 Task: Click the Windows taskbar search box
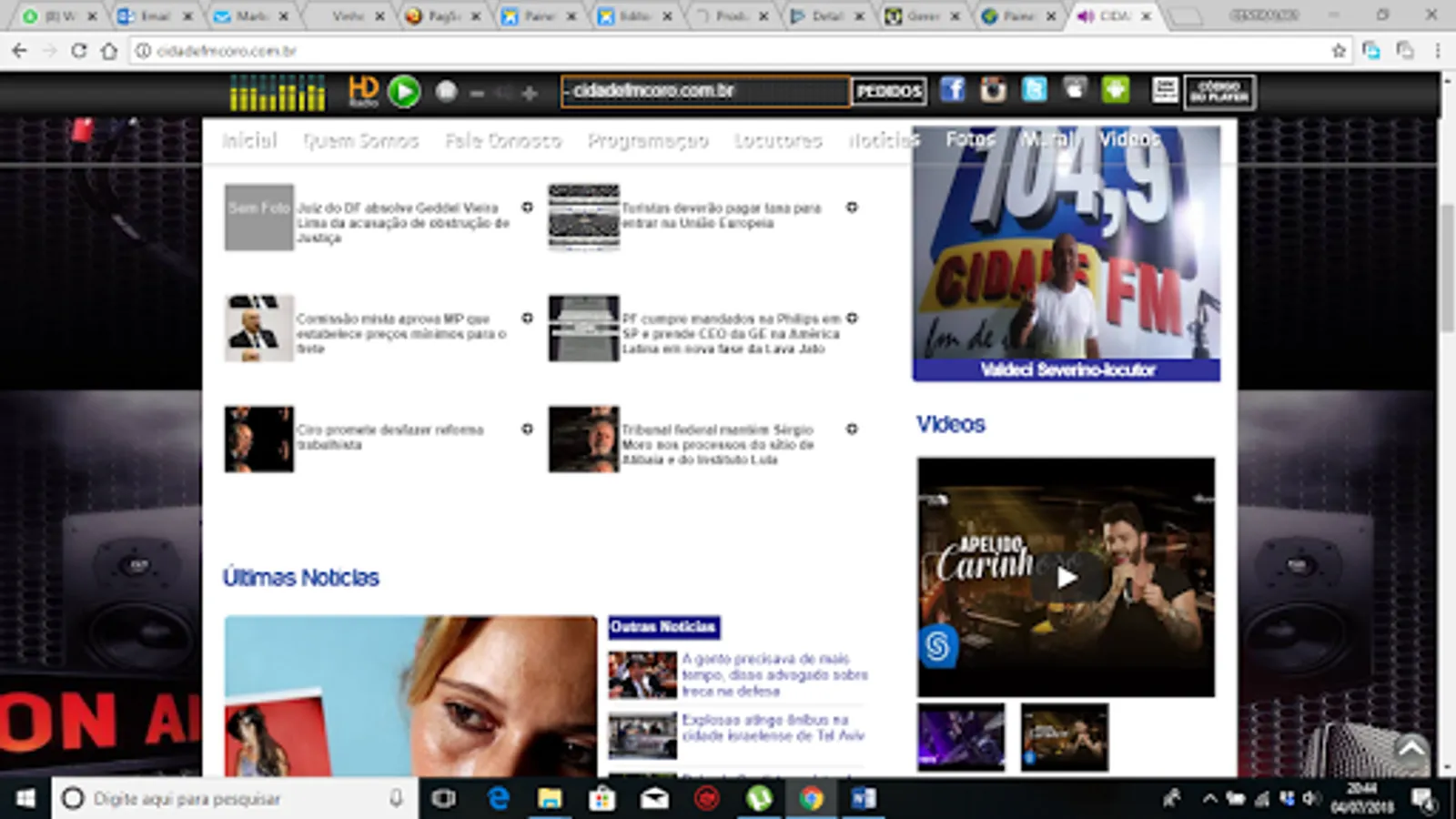[x=235, y=798]
